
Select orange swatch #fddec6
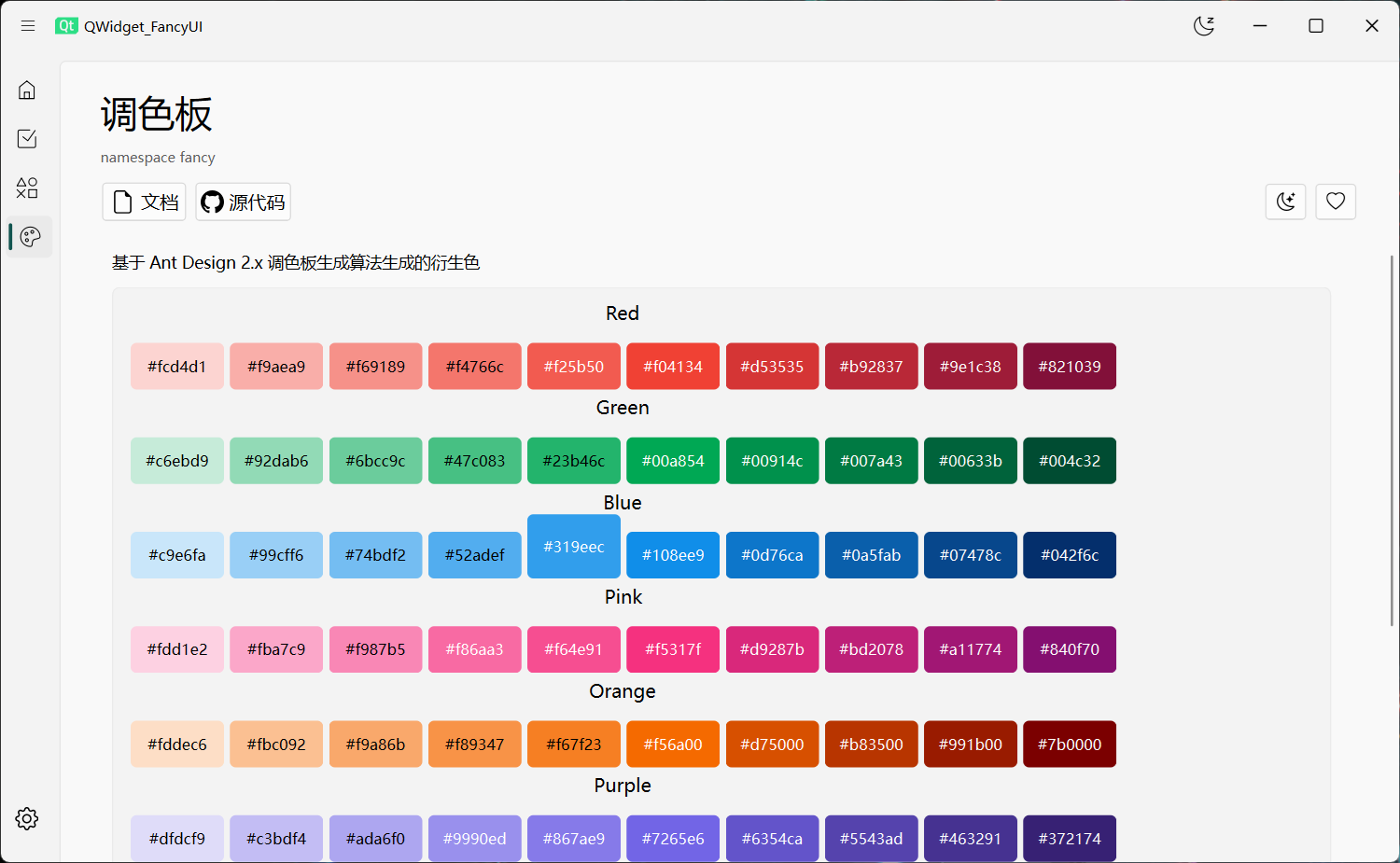tap(177, 745)
